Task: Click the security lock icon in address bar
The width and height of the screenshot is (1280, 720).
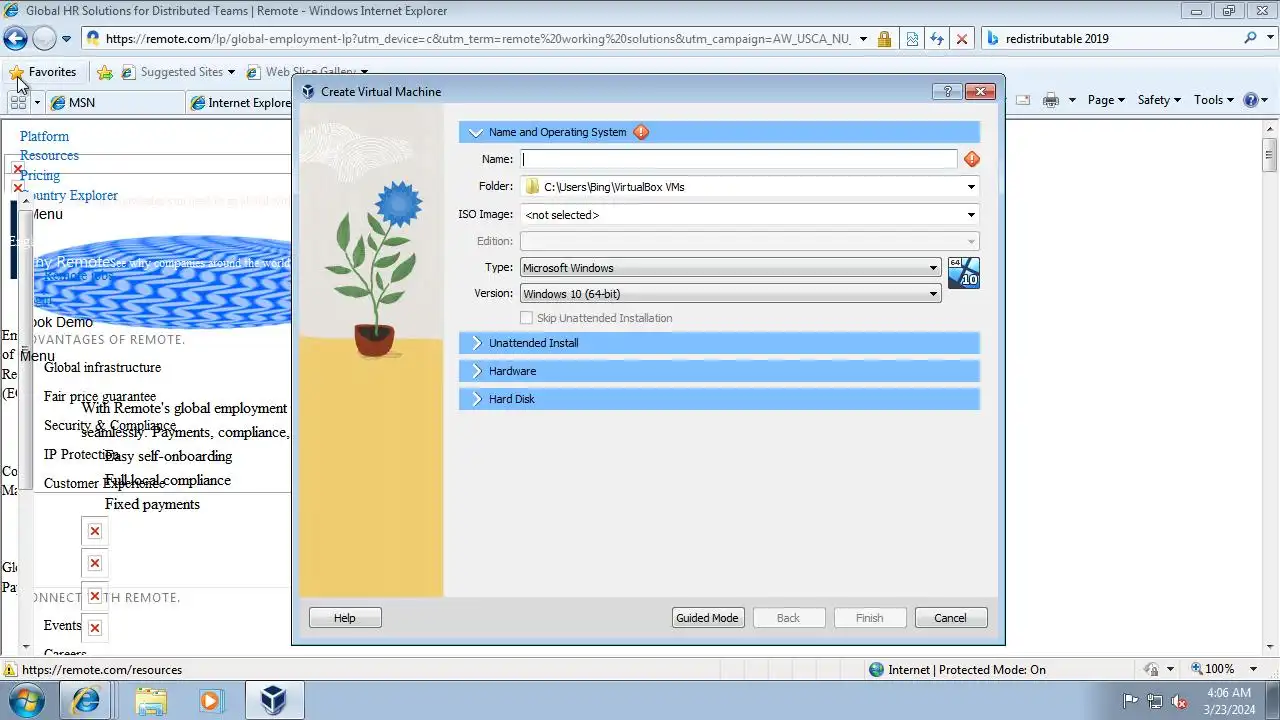Action: (884, 39)
